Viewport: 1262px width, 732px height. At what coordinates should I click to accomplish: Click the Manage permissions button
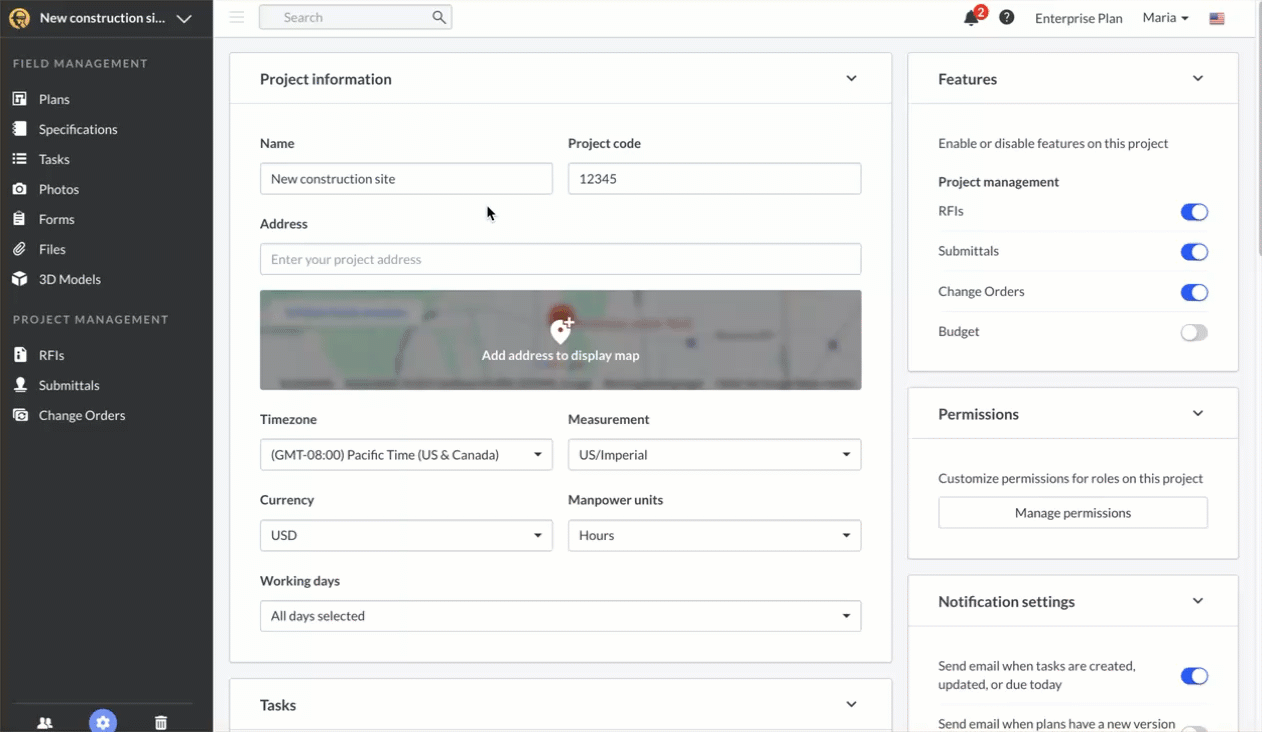pos(1072,513)
